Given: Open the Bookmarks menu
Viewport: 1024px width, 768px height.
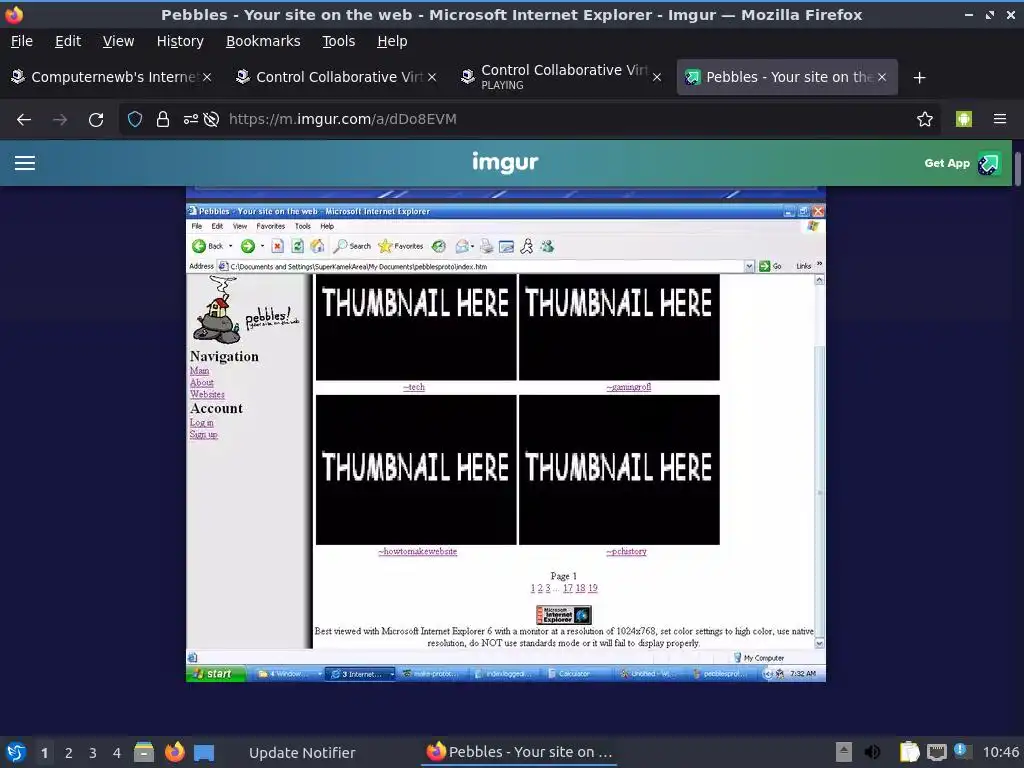Looking at the screenshot, I should tap(263, 41).
